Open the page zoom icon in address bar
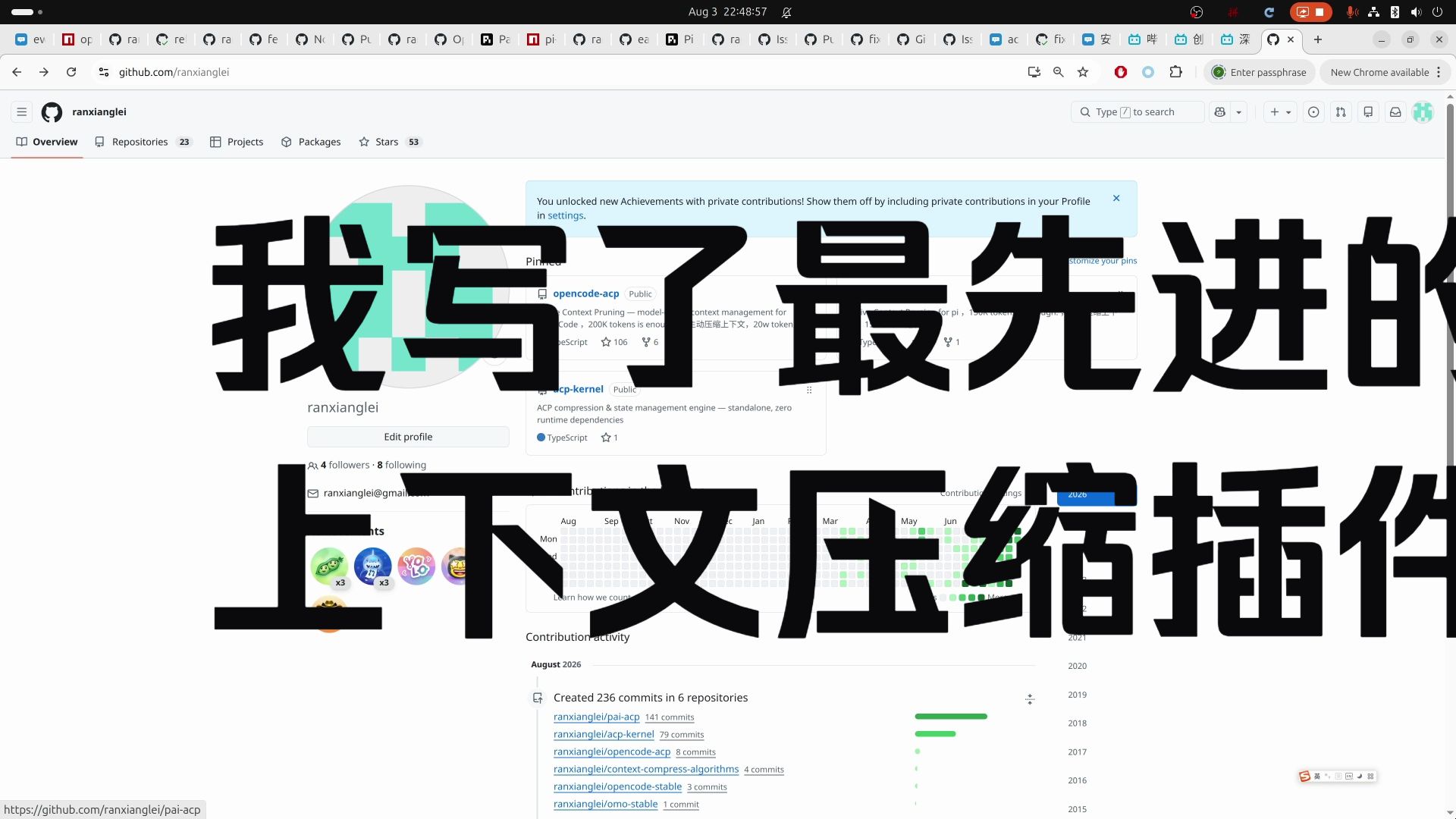This screenshot has height=819, width=1456. coord(1058,72)
